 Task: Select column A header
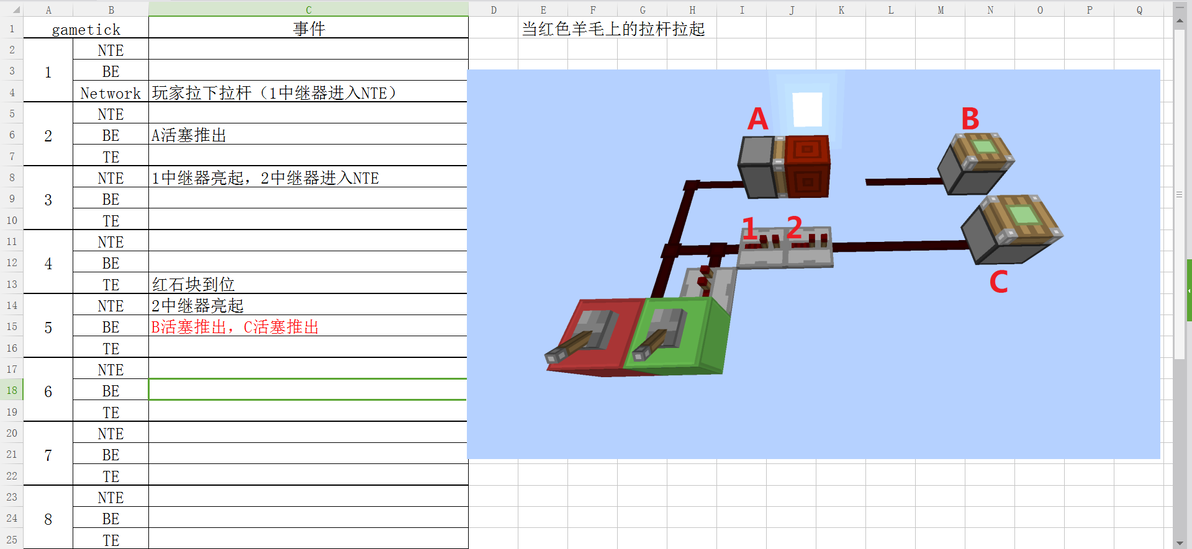[49, 10]
